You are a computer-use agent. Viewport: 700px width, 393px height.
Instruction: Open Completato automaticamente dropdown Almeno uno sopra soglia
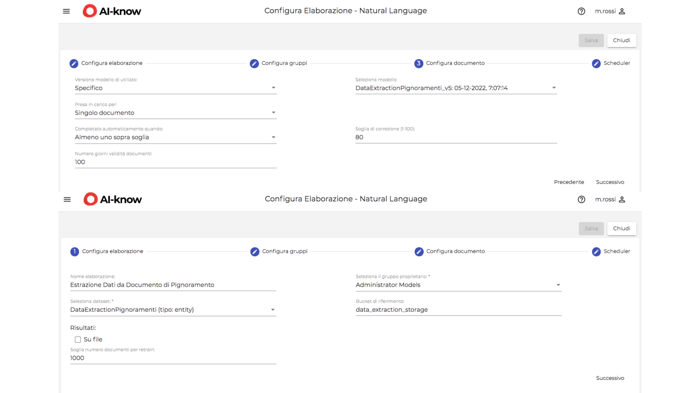(175, 137)
